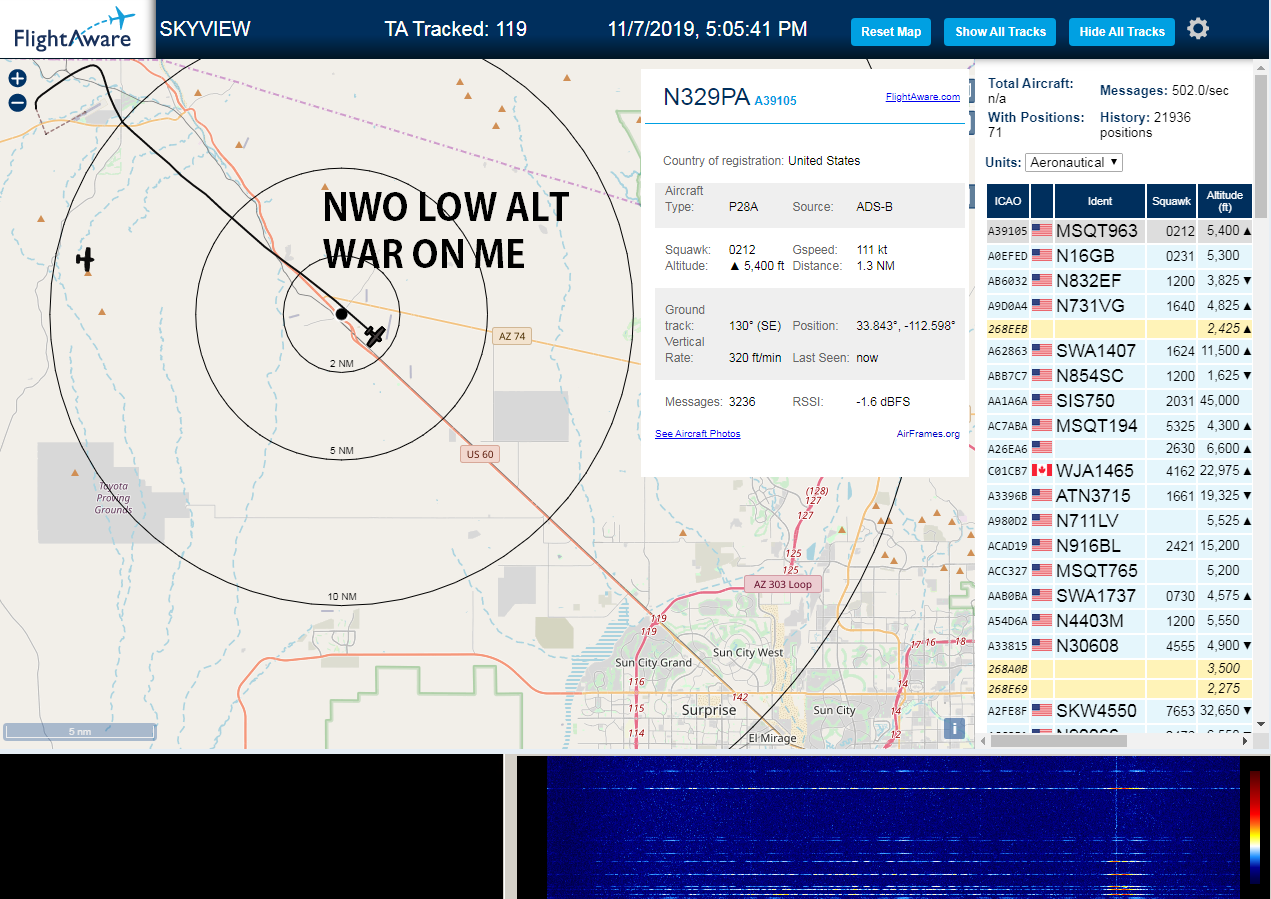Screen dimensions: 1271x899
Task: Select the N832EF aircraft row
Action: click(1119, 281)
